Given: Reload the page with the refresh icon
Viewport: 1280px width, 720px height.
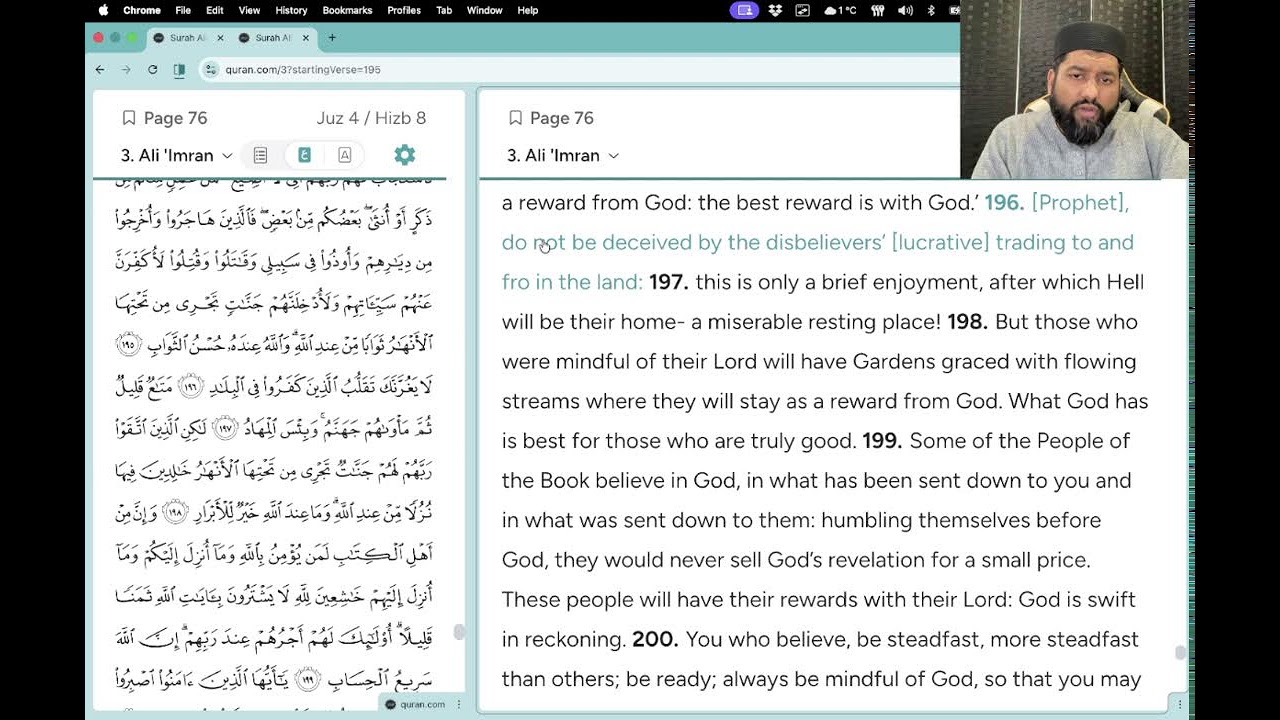Looking at the screenshot, I should tap(152, 70).
